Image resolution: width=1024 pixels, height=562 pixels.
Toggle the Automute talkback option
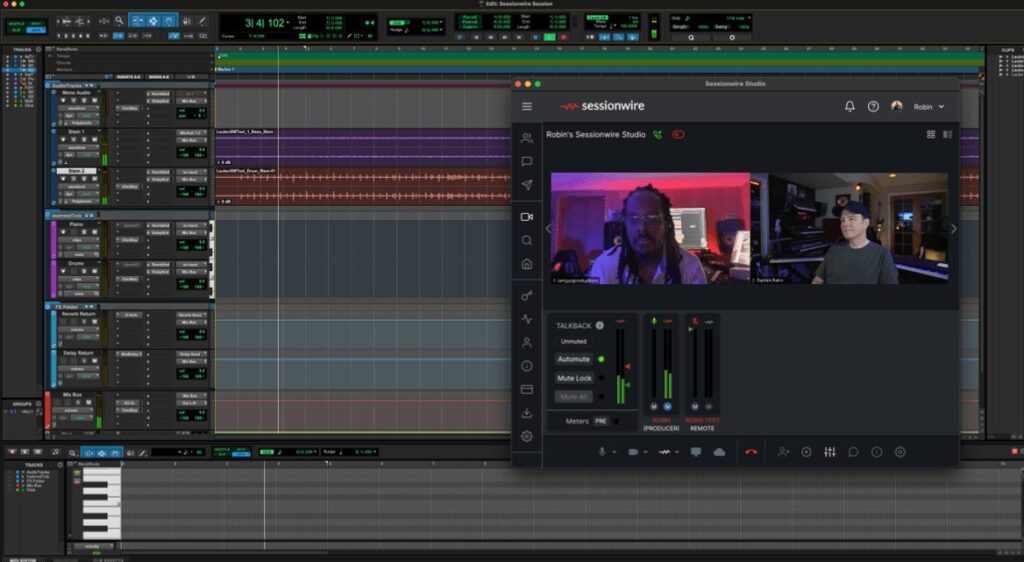pyautogui.click(x=574, y=359)
